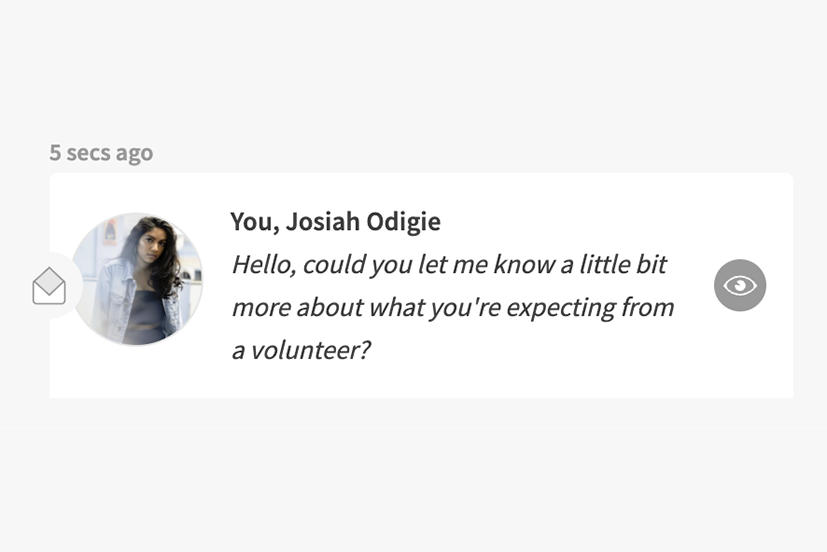Screen dimensions: 827x552
Task: Toggle message visibility with the eye icon
Action: tap(740, 286)
